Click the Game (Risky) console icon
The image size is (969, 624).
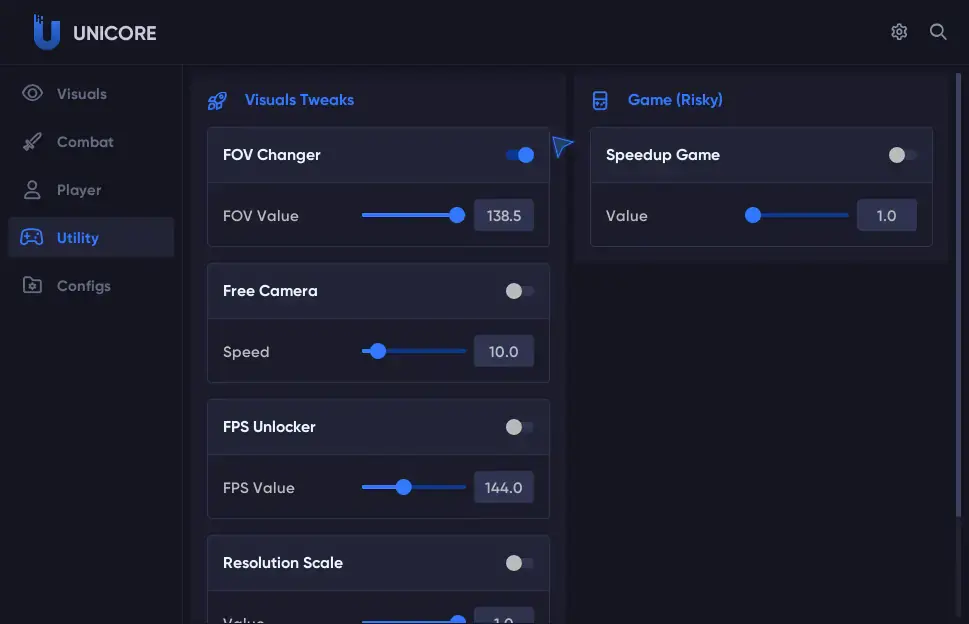[x=600, y=100]
